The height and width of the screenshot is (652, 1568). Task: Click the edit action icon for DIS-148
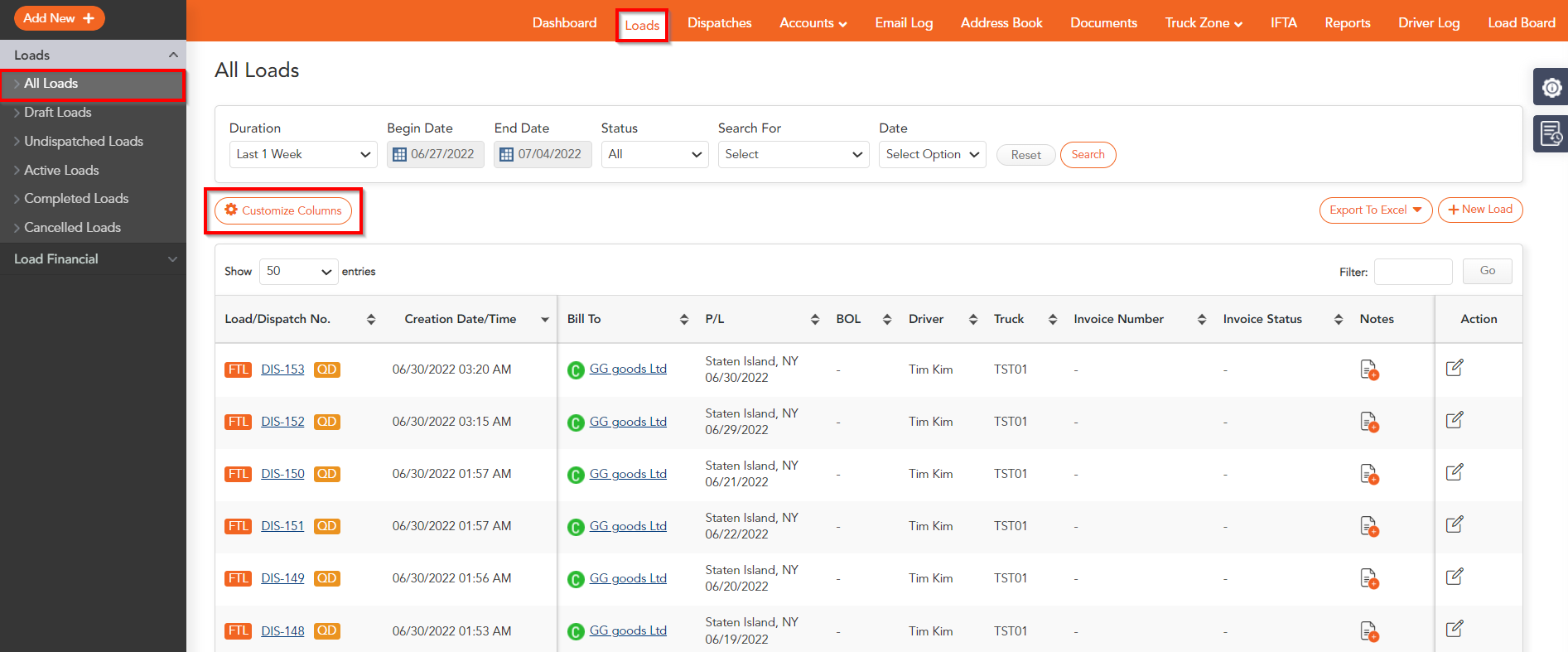pos(1455,629)
